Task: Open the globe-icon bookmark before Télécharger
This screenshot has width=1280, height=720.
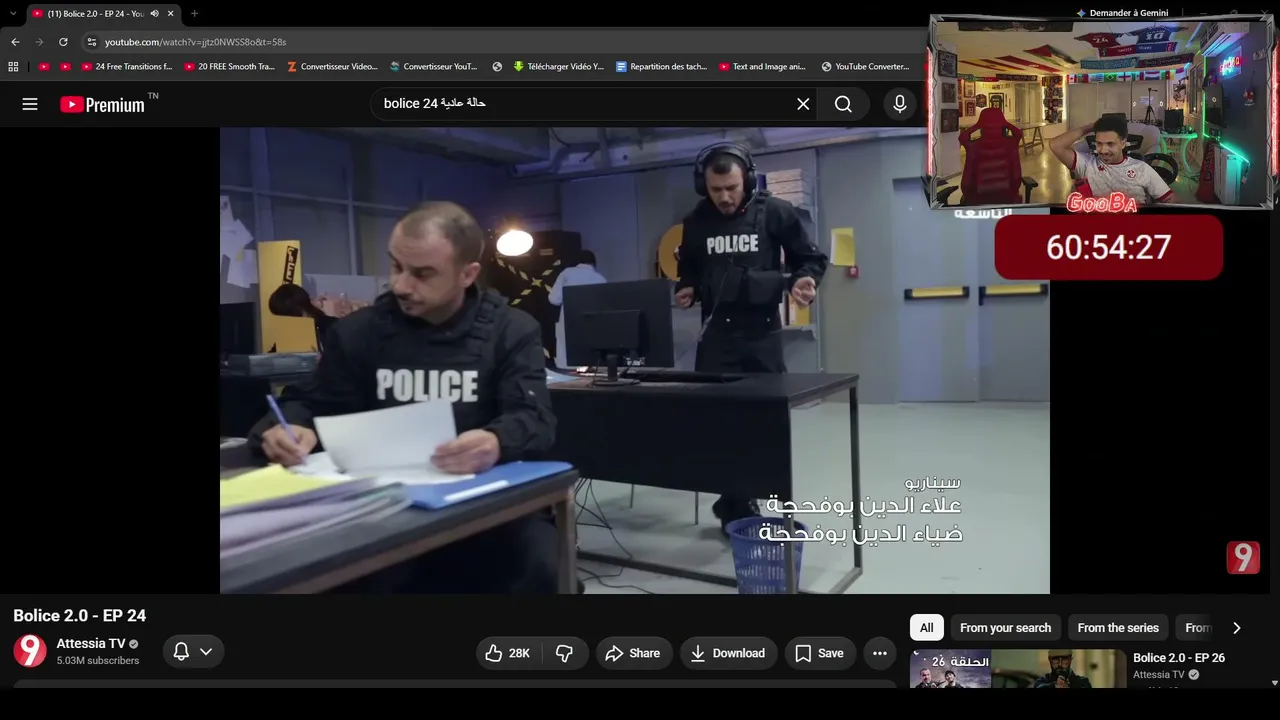Action: coord(497,67)
